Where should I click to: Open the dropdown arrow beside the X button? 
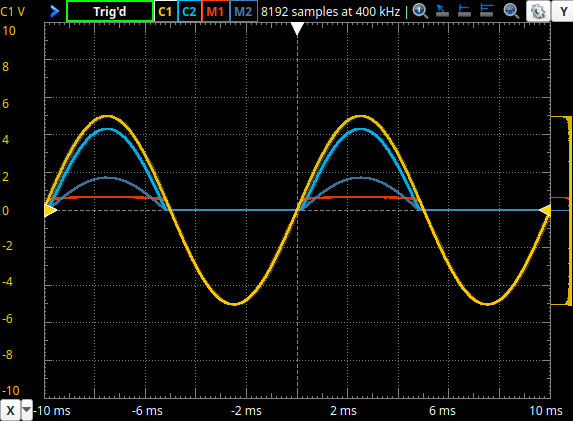27,410
